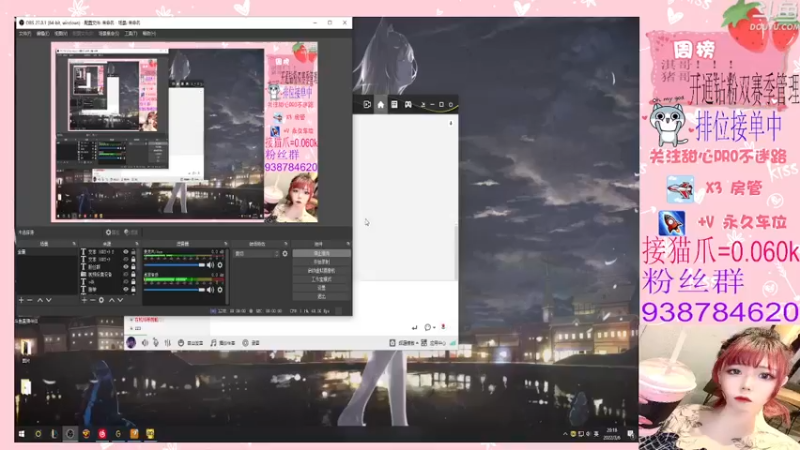800x450 pixels.
Task: Open the 场景集合(S) menu in OBS
Action: (x=109, y=34)
